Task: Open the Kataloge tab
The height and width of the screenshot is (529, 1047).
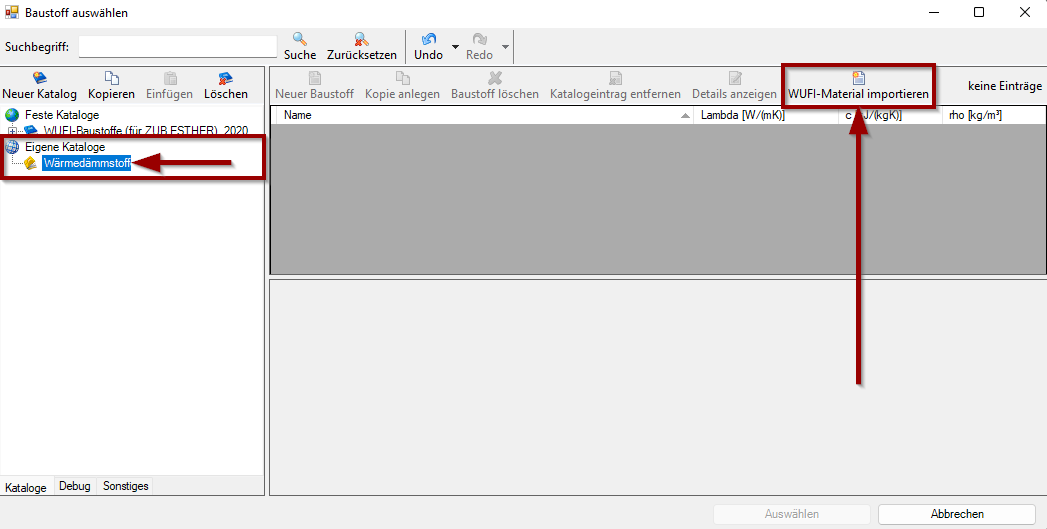Action: point(26,487)
